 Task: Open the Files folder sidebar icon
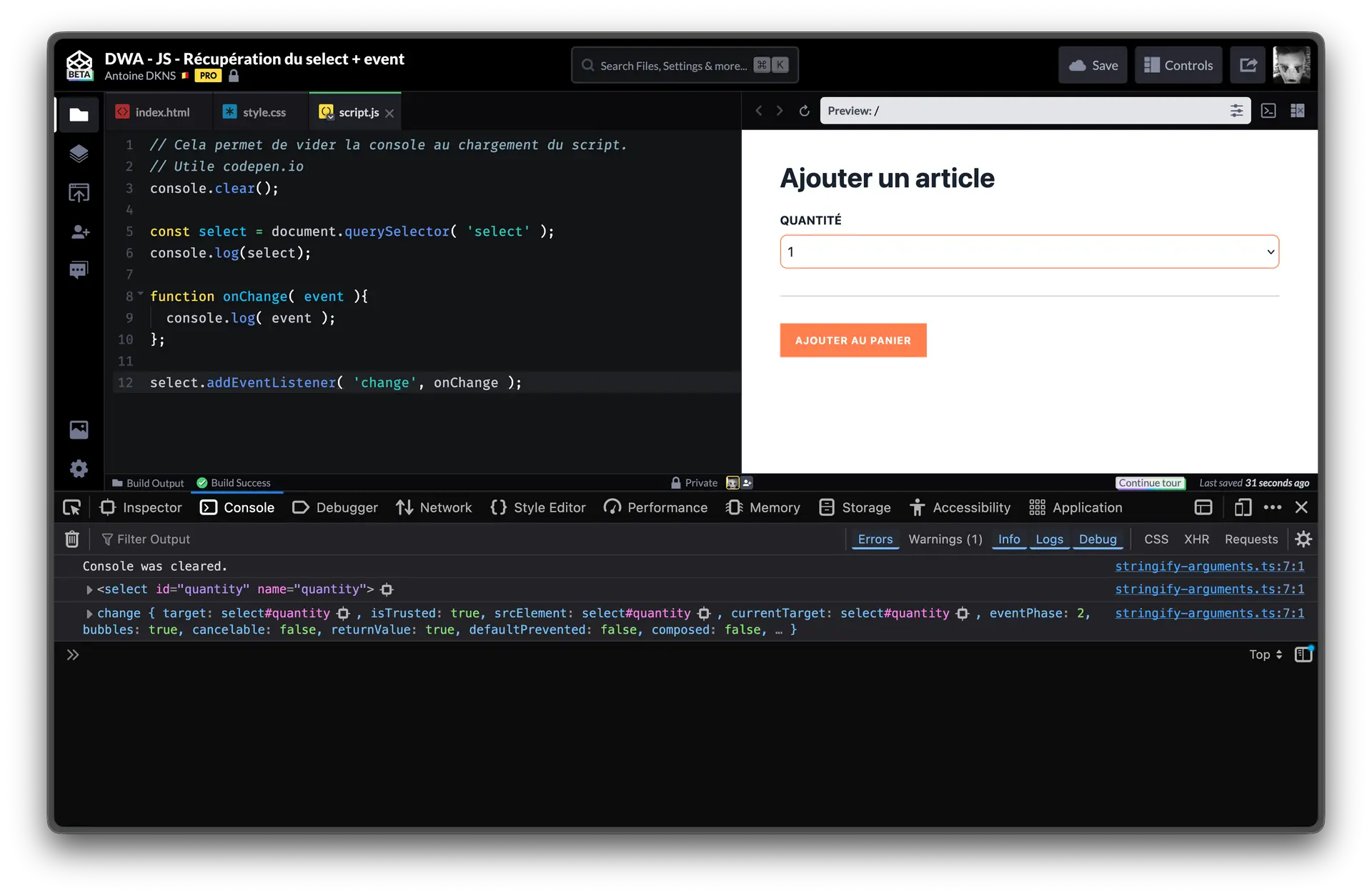79,114
